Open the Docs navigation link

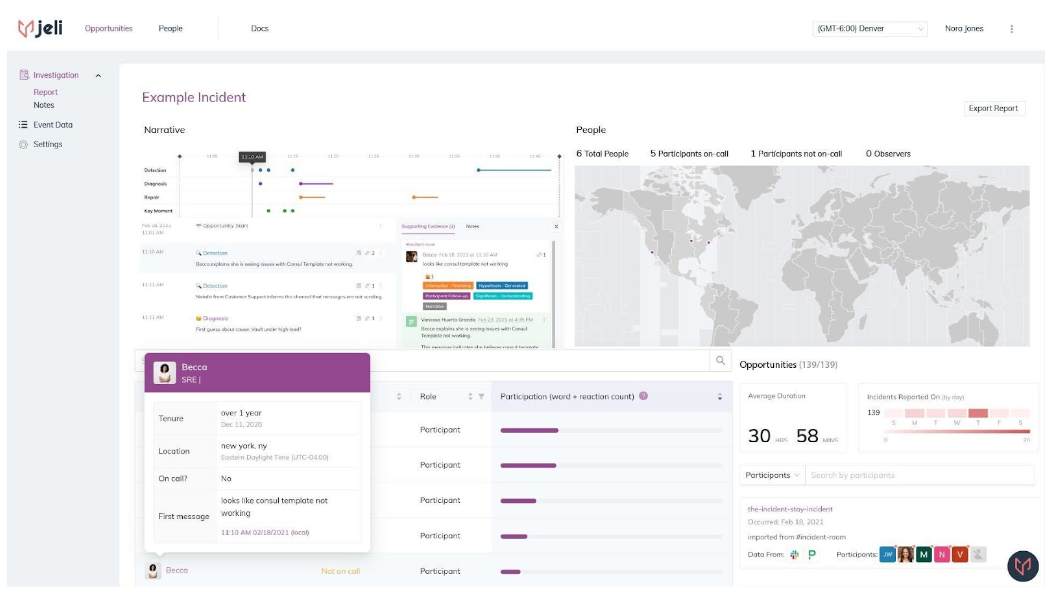point(260,28)
